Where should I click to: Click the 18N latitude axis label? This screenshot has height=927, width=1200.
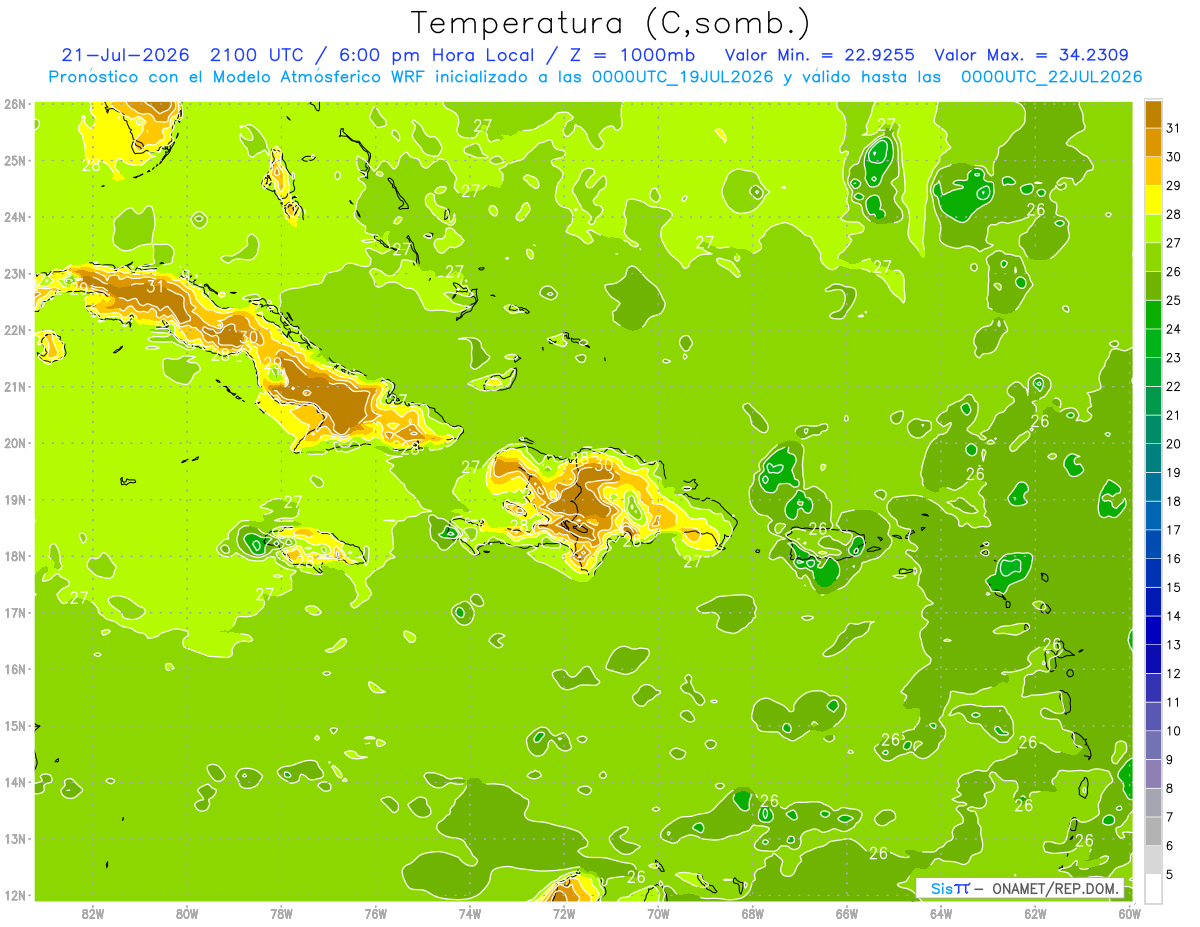click(x=15, y=556)
